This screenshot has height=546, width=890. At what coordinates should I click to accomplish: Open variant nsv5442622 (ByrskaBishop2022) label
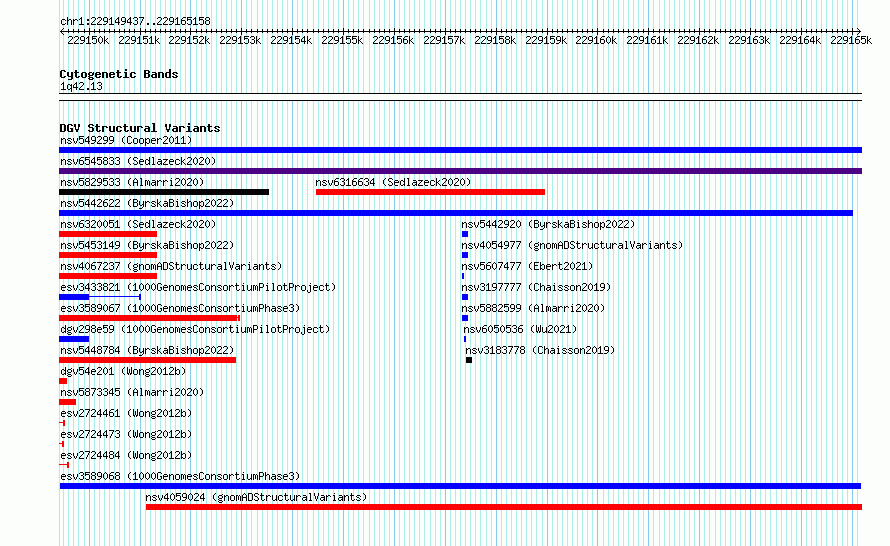pos(147,203)
